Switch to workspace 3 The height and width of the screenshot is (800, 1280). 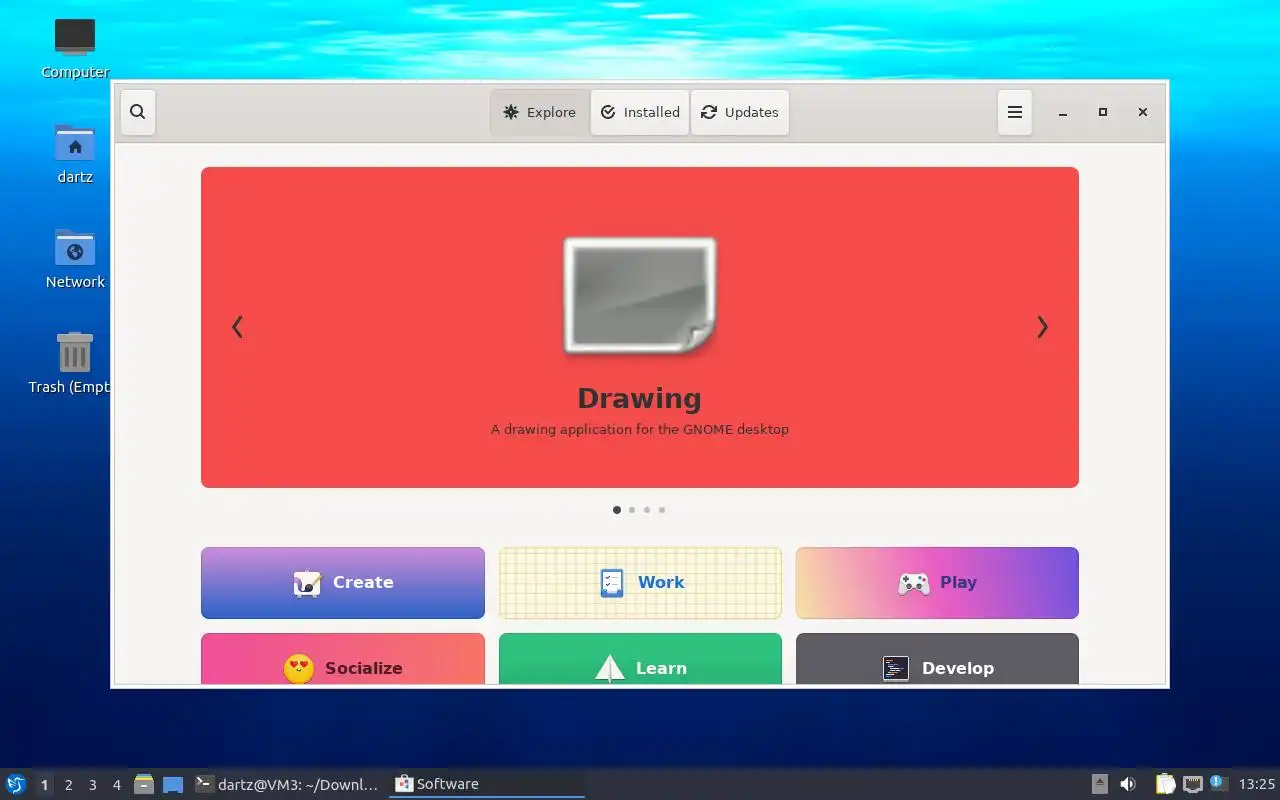pyautogui.click(x=92, y=785)
